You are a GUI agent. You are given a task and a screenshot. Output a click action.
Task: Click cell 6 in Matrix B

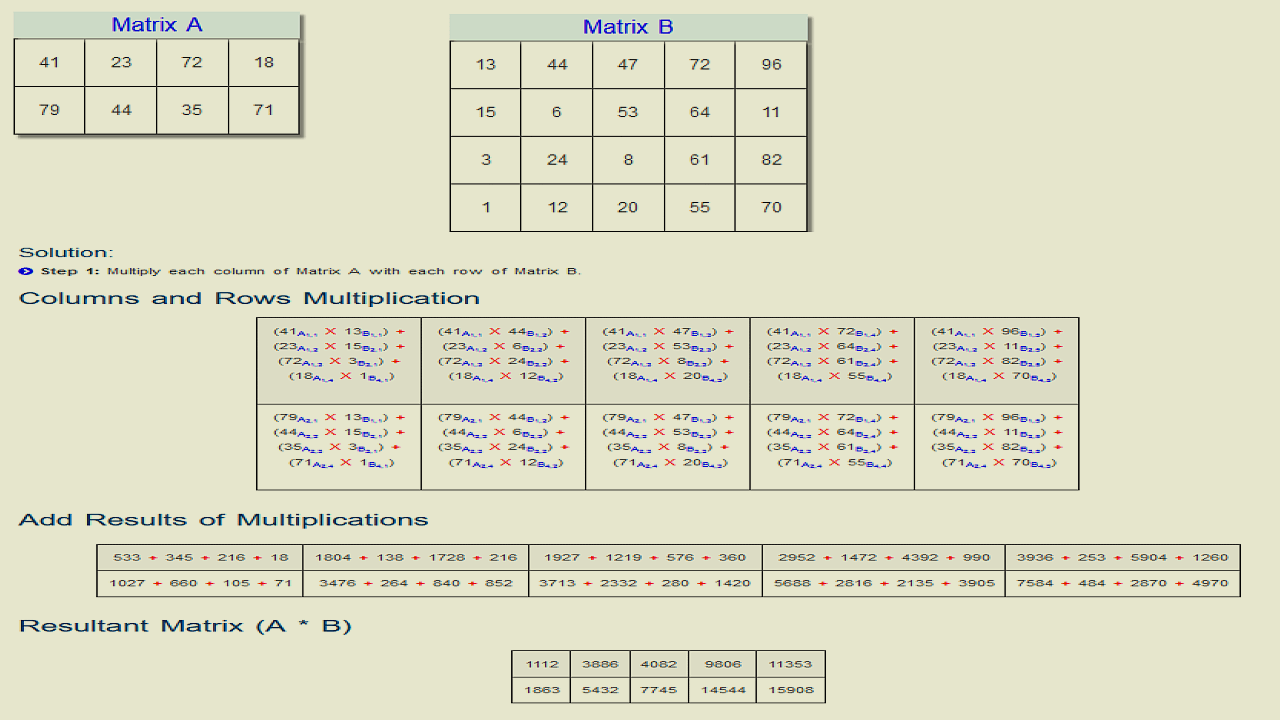(x=557, y=112)
